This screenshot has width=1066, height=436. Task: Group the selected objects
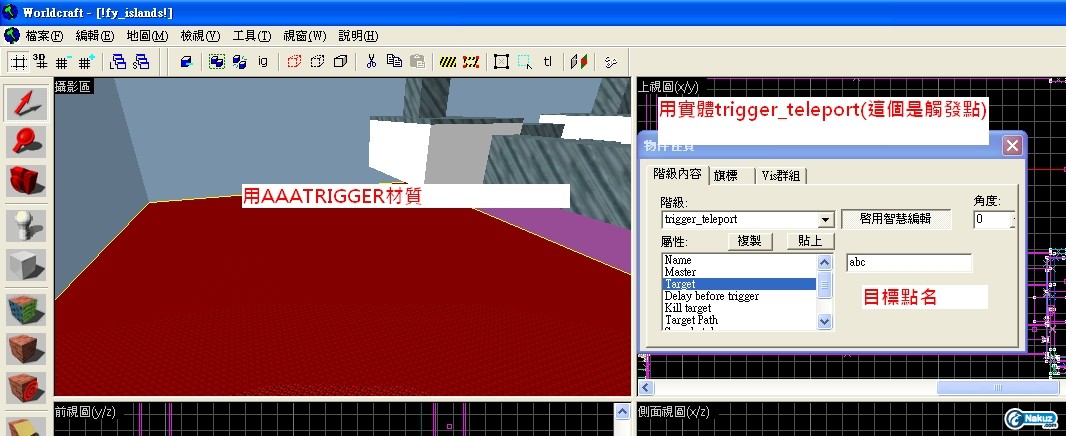pyautogui.click(x=217, y=63)
